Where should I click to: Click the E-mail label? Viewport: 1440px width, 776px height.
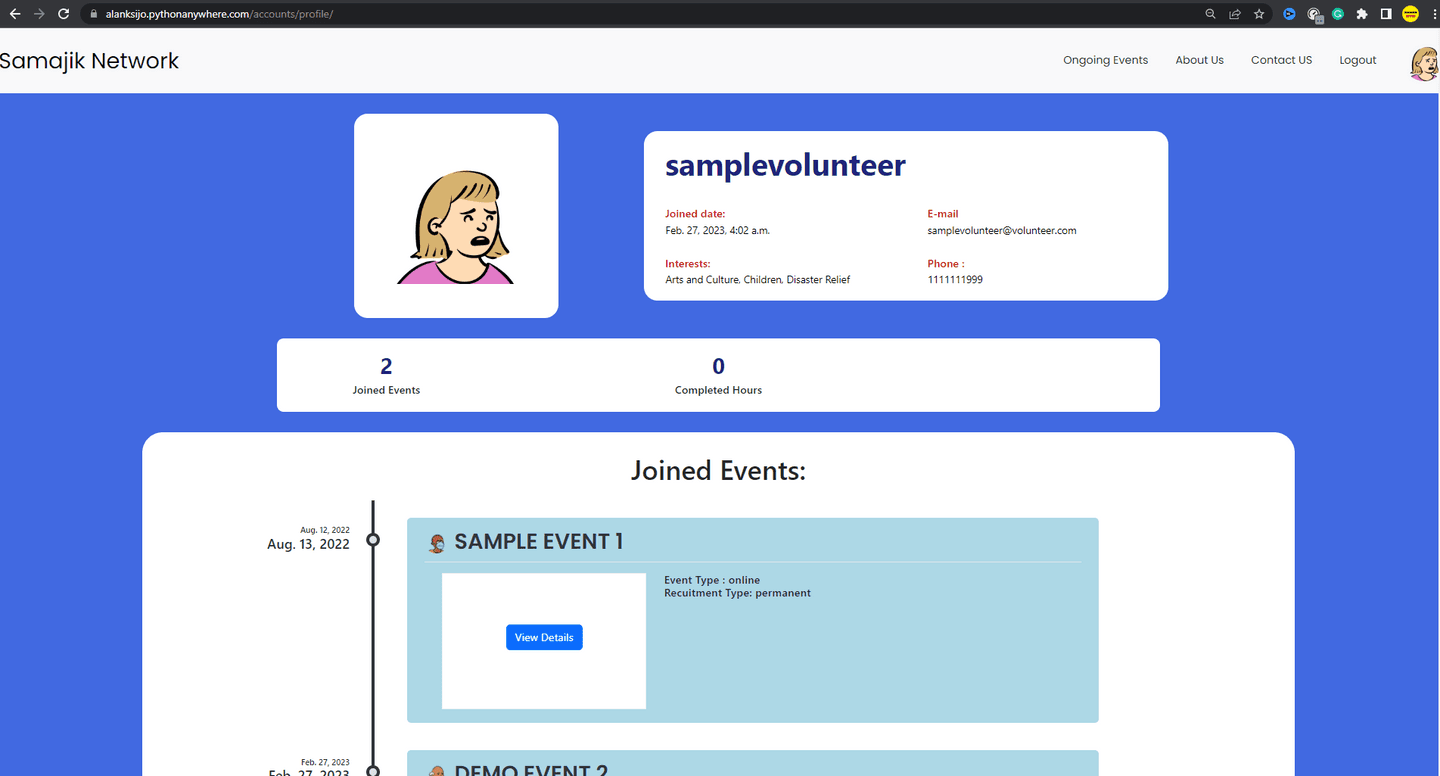(x=943, y=214)
